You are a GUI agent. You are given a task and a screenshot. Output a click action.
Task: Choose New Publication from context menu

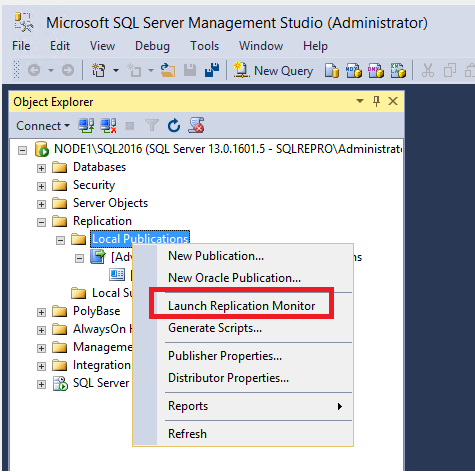[216, 256]
